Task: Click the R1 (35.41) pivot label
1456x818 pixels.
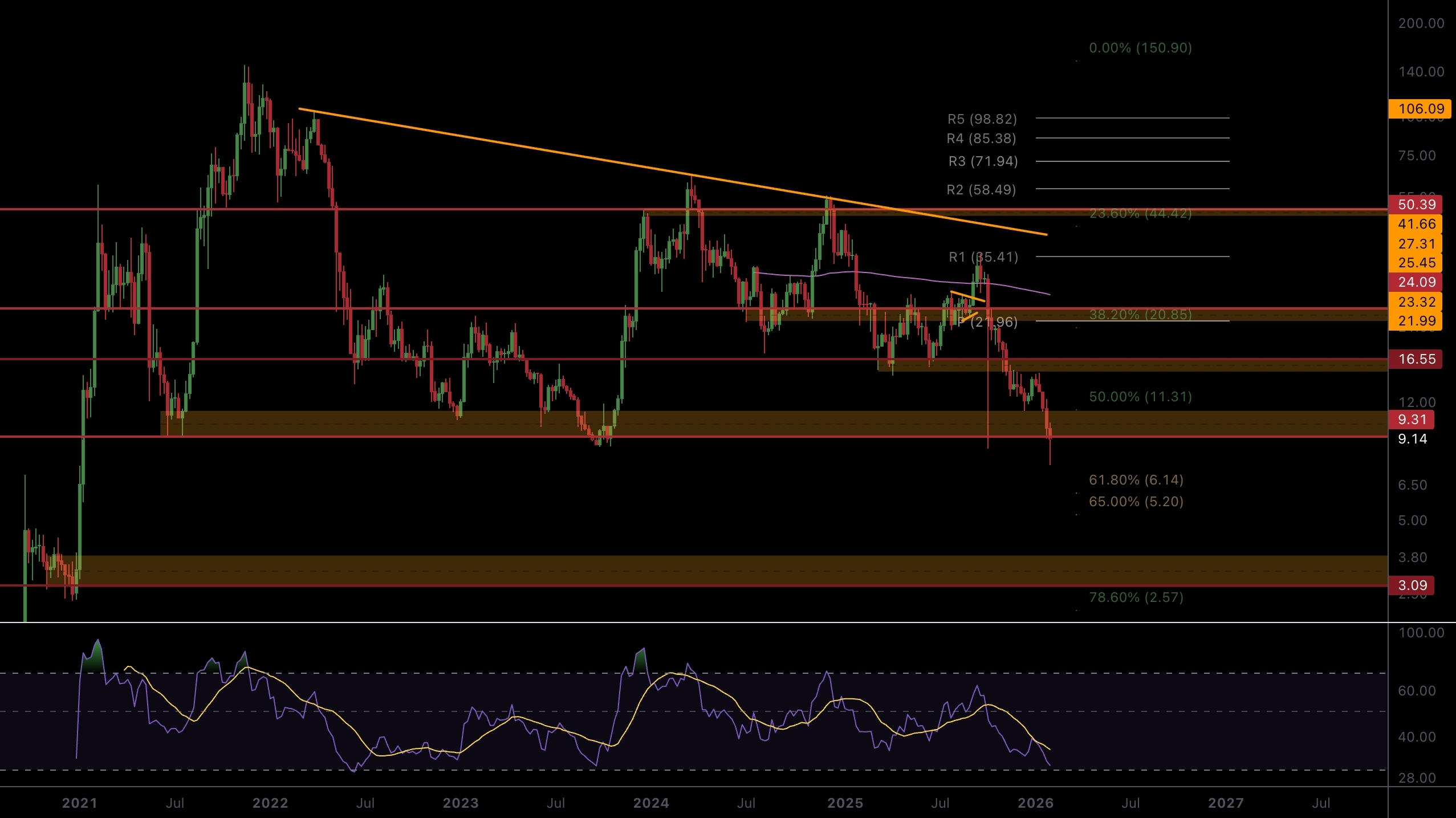Action: [983, 257]
